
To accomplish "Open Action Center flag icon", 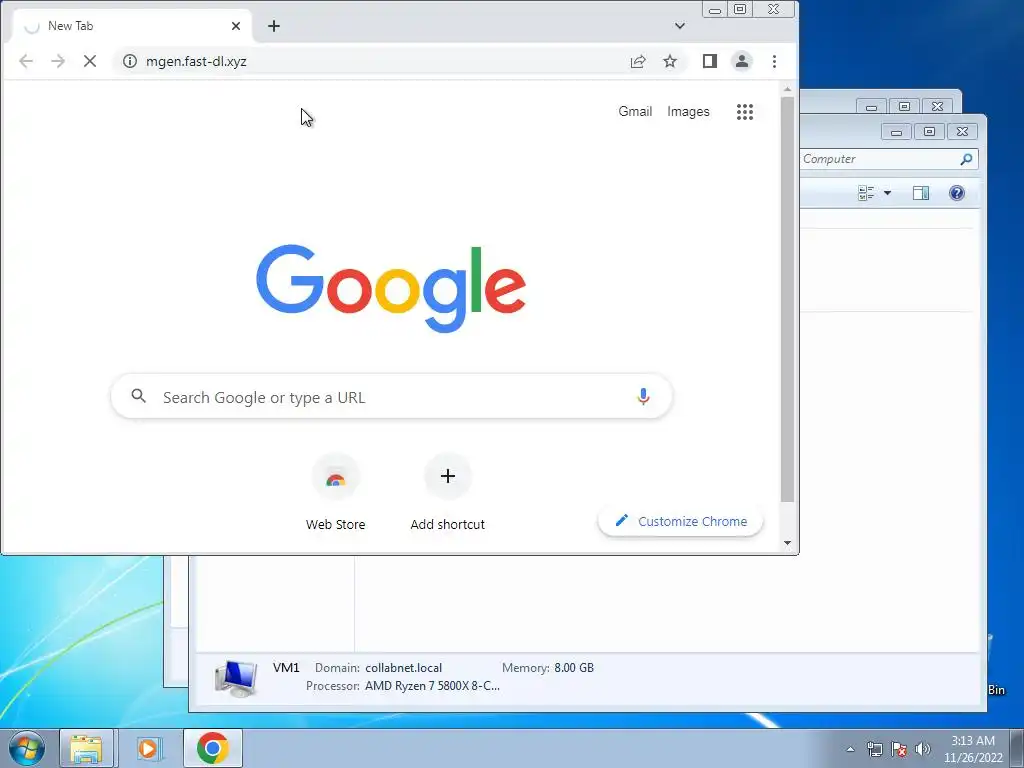I will [899, 749].
